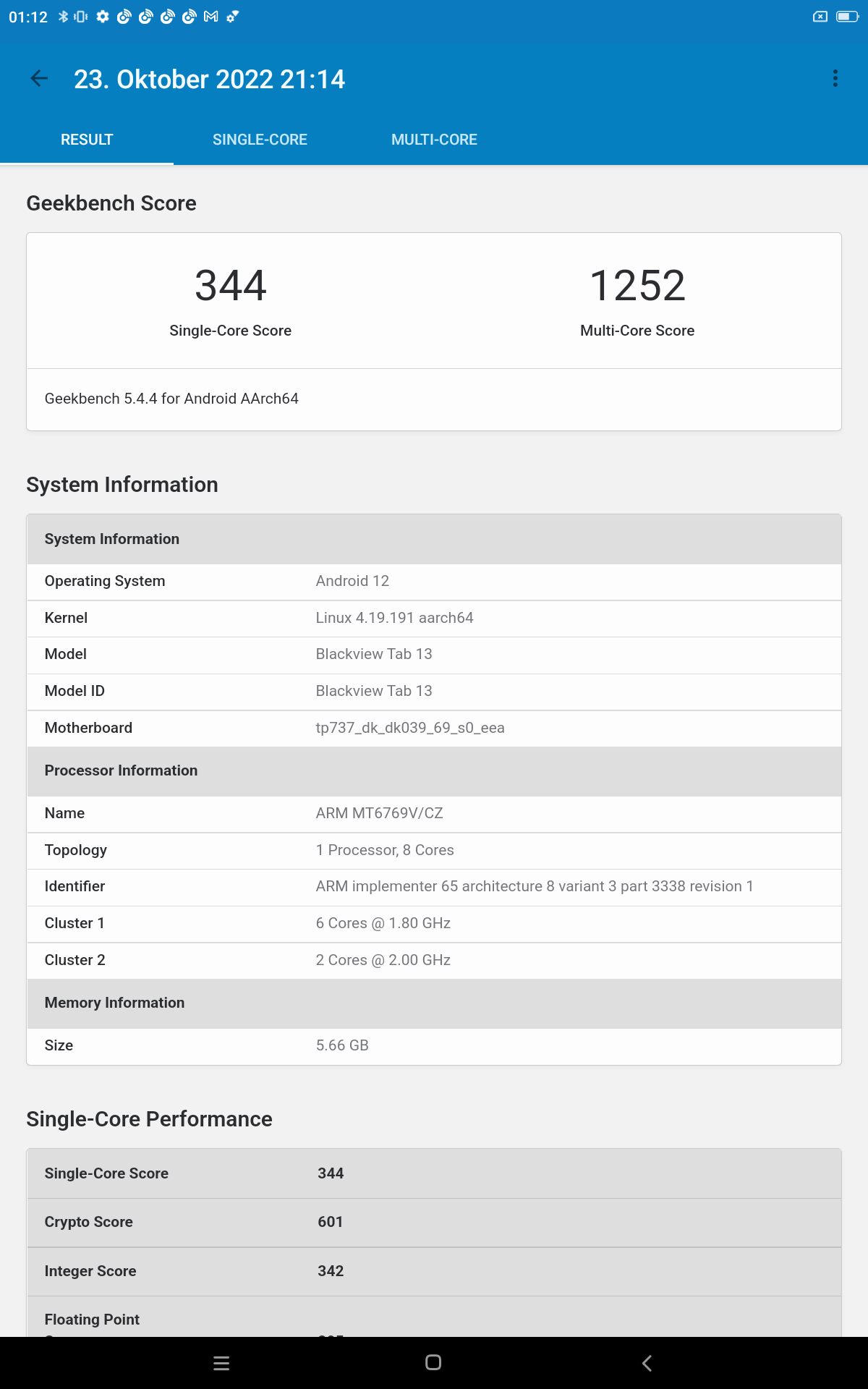Image resolution: width=868 pixels, height=1389 pixels.
Task: Tap the Cluster 2 row label
Action: (x=75, y=960)
